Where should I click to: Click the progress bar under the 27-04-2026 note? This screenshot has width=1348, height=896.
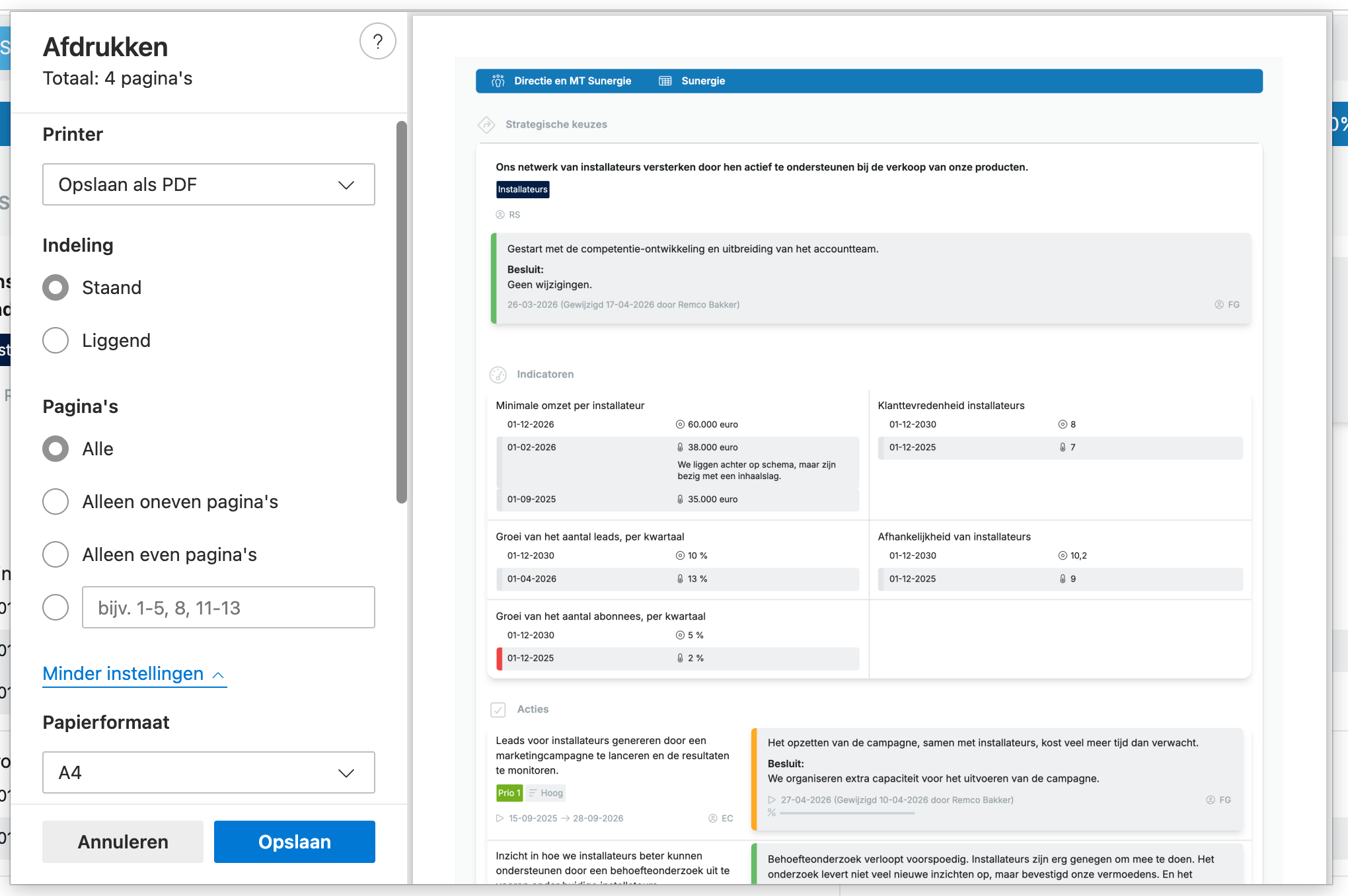(847, 813)
